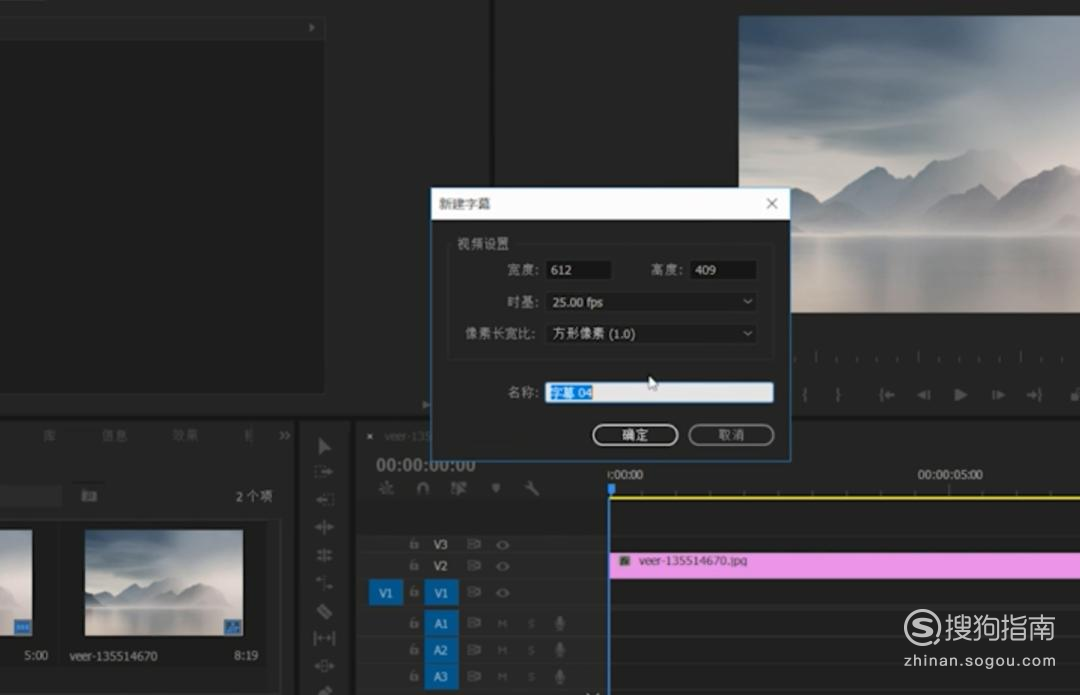
Task: Select the Track Select Backward tool
Action: [x=324, y=499]
